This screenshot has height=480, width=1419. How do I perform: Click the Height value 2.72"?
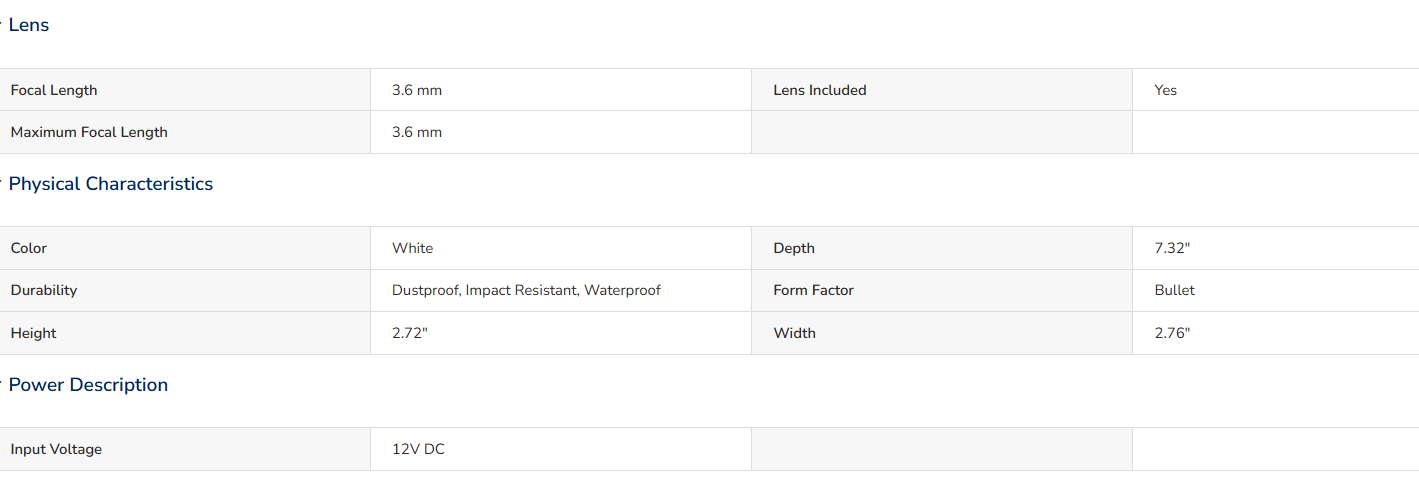click(410, 333)
